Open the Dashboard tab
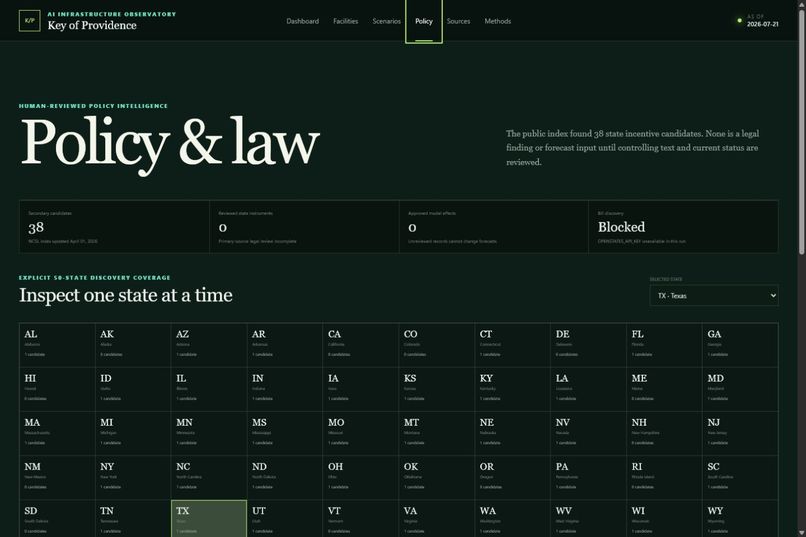 pos(302,21)
